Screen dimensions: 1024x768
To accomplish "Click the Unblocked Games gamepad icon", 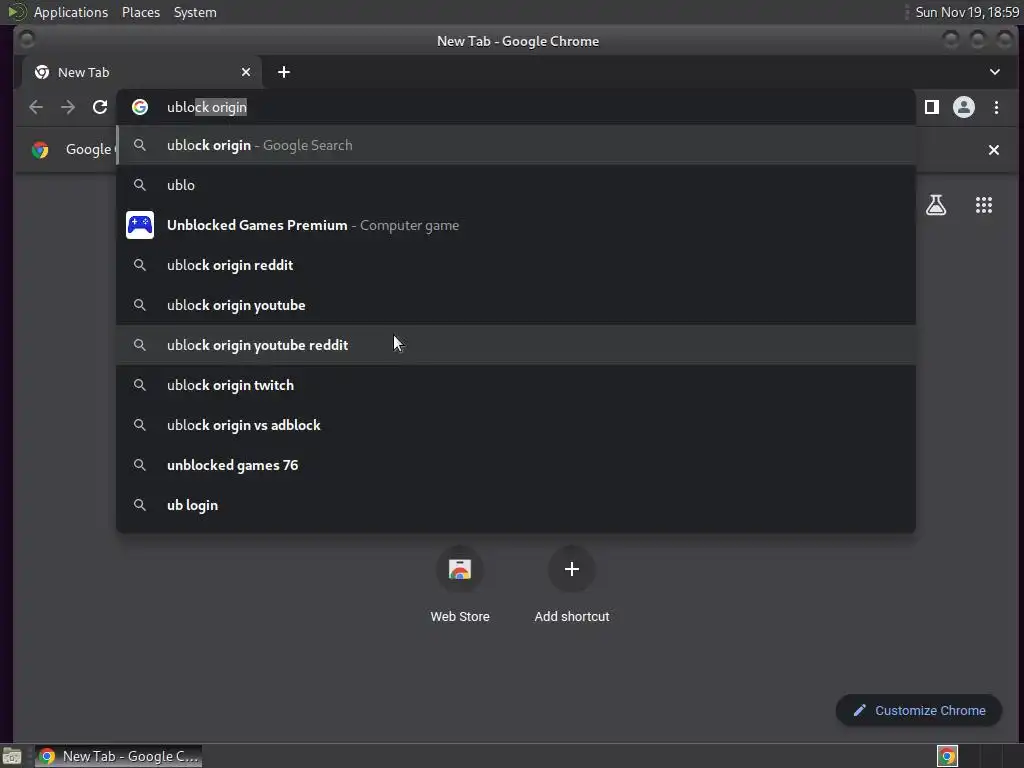I will tap(140, 225).
